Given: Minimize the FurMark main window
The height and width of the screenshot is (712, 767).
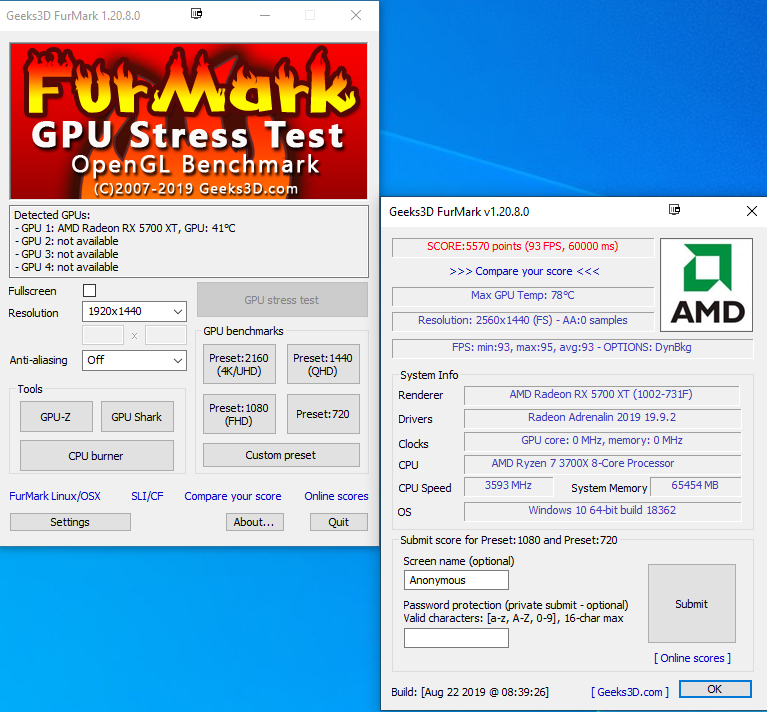Looking at the screenshot, I should [265, 16].
